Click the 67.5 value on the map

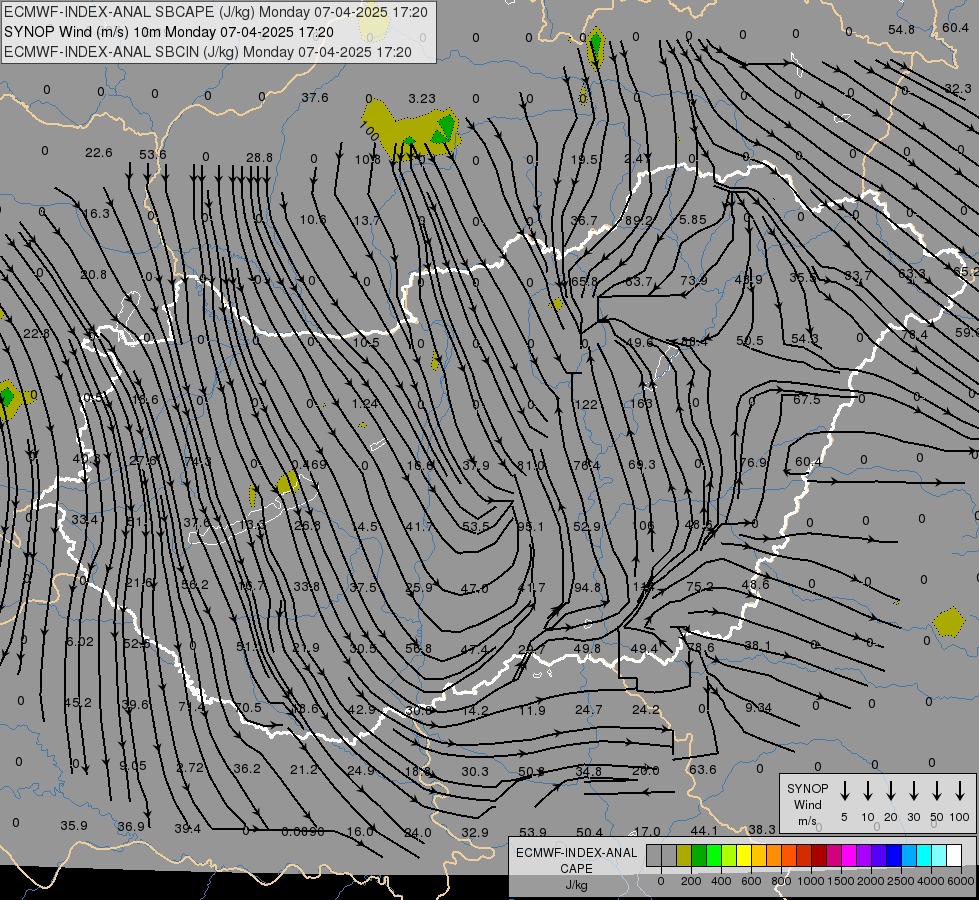point(807,399)
